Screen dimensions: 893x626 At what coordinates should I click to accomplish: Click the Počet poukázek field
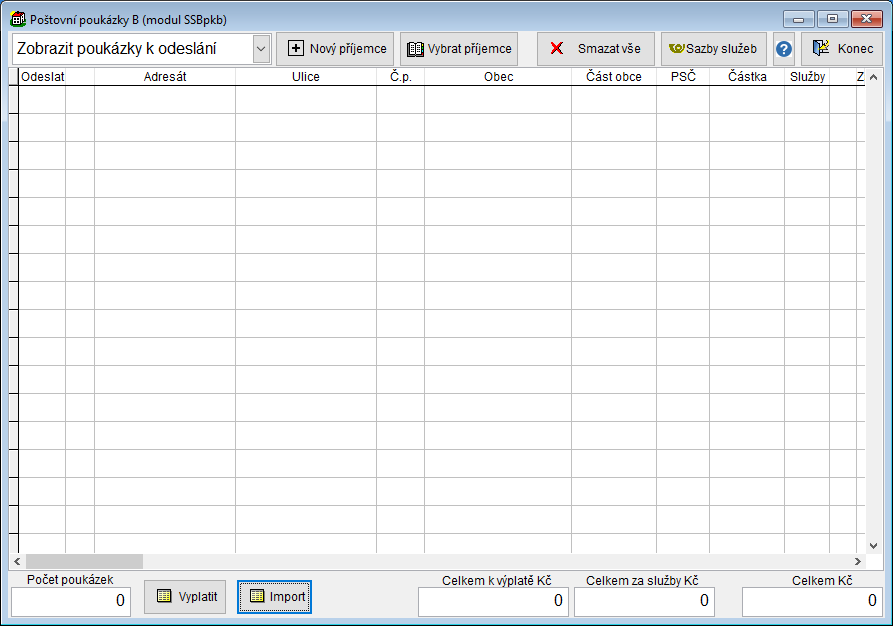(x=71, y=601)
